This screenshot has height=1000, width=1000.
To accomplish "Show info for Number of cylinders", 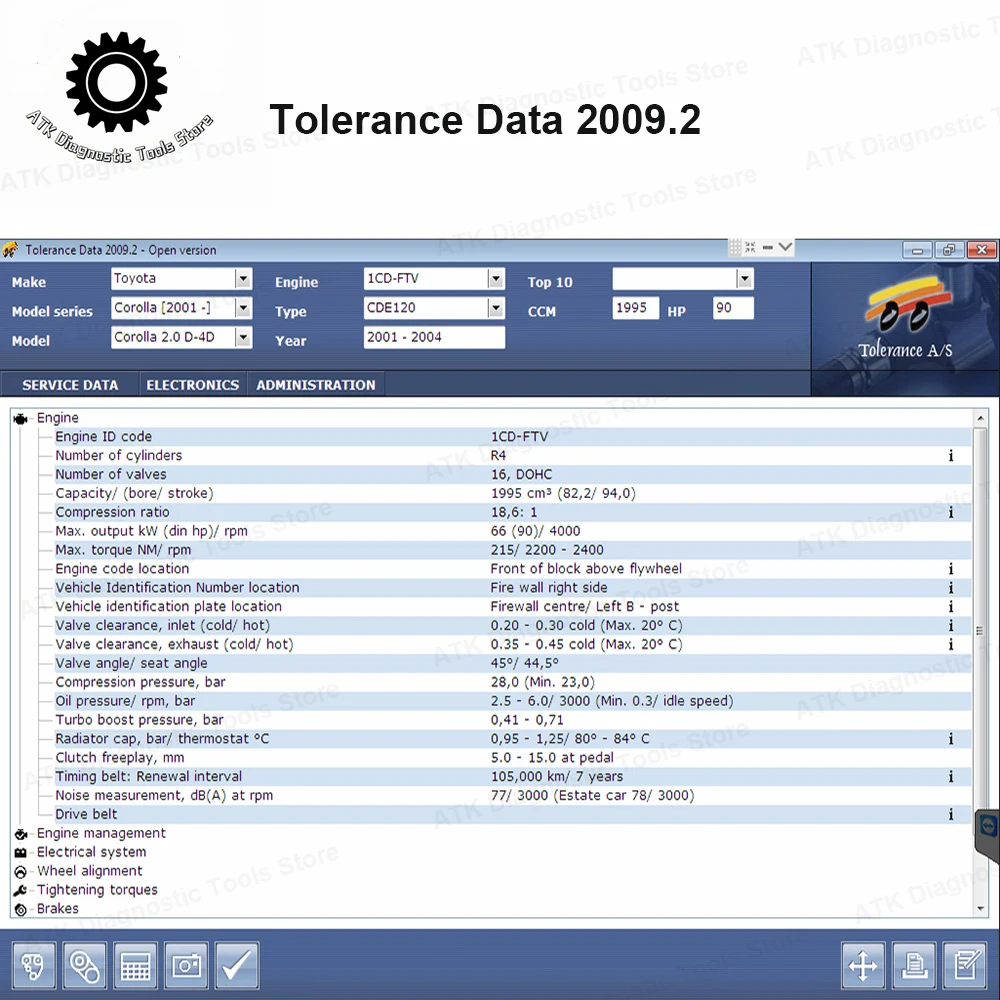I will click(951, 455).
